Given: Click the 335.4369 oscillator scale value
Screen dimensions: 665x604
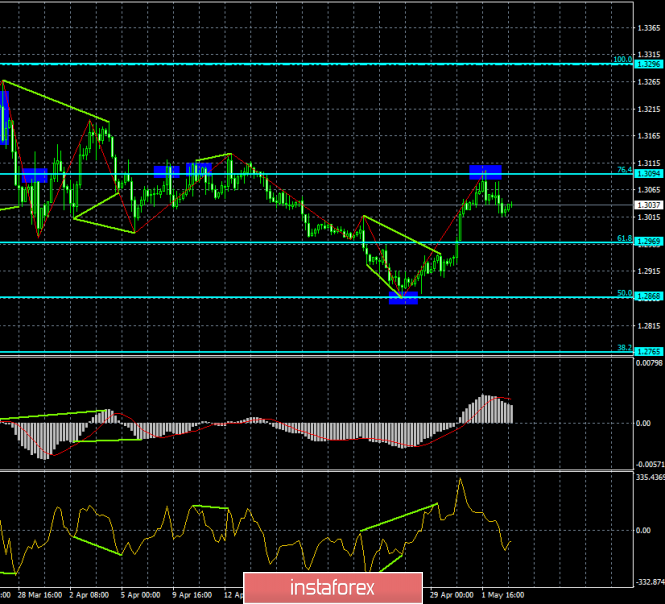Looking at the screenshot, I should pos(650,478).
